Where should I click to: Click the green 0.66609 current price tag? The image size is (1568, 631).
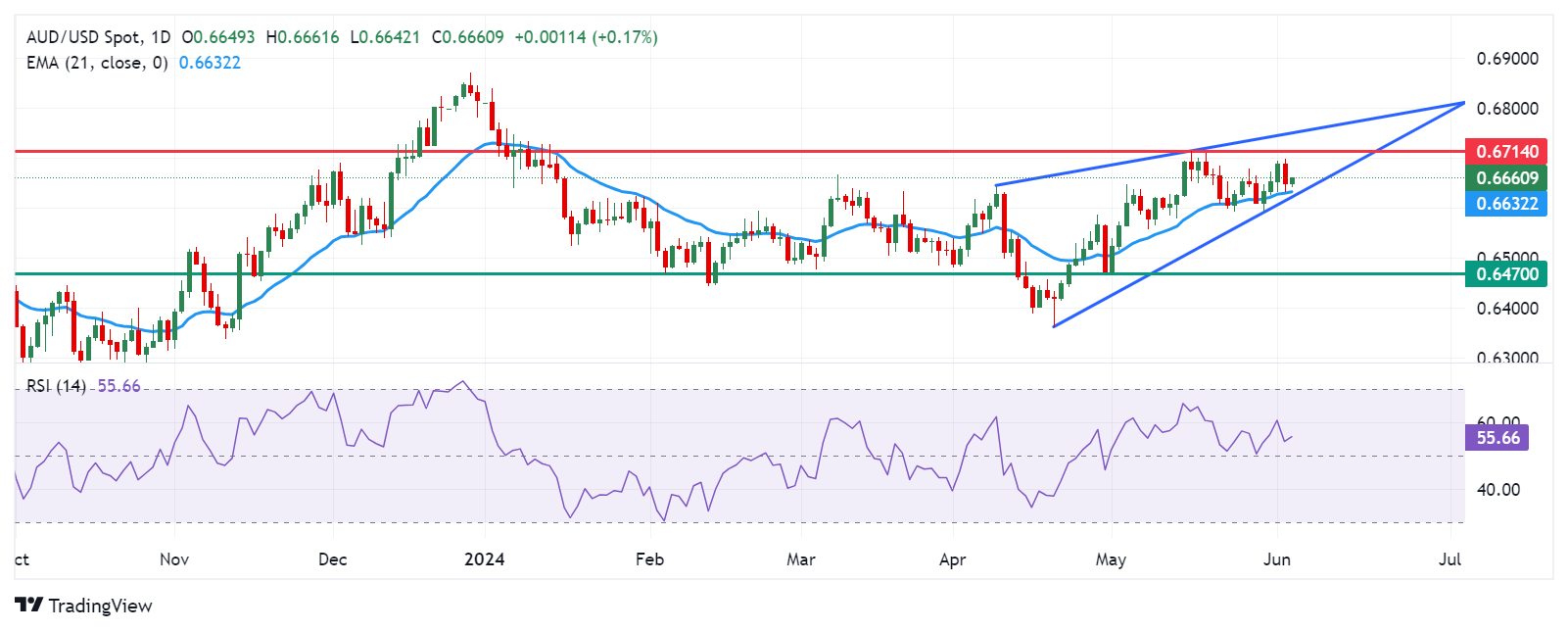click(1506, 177)
